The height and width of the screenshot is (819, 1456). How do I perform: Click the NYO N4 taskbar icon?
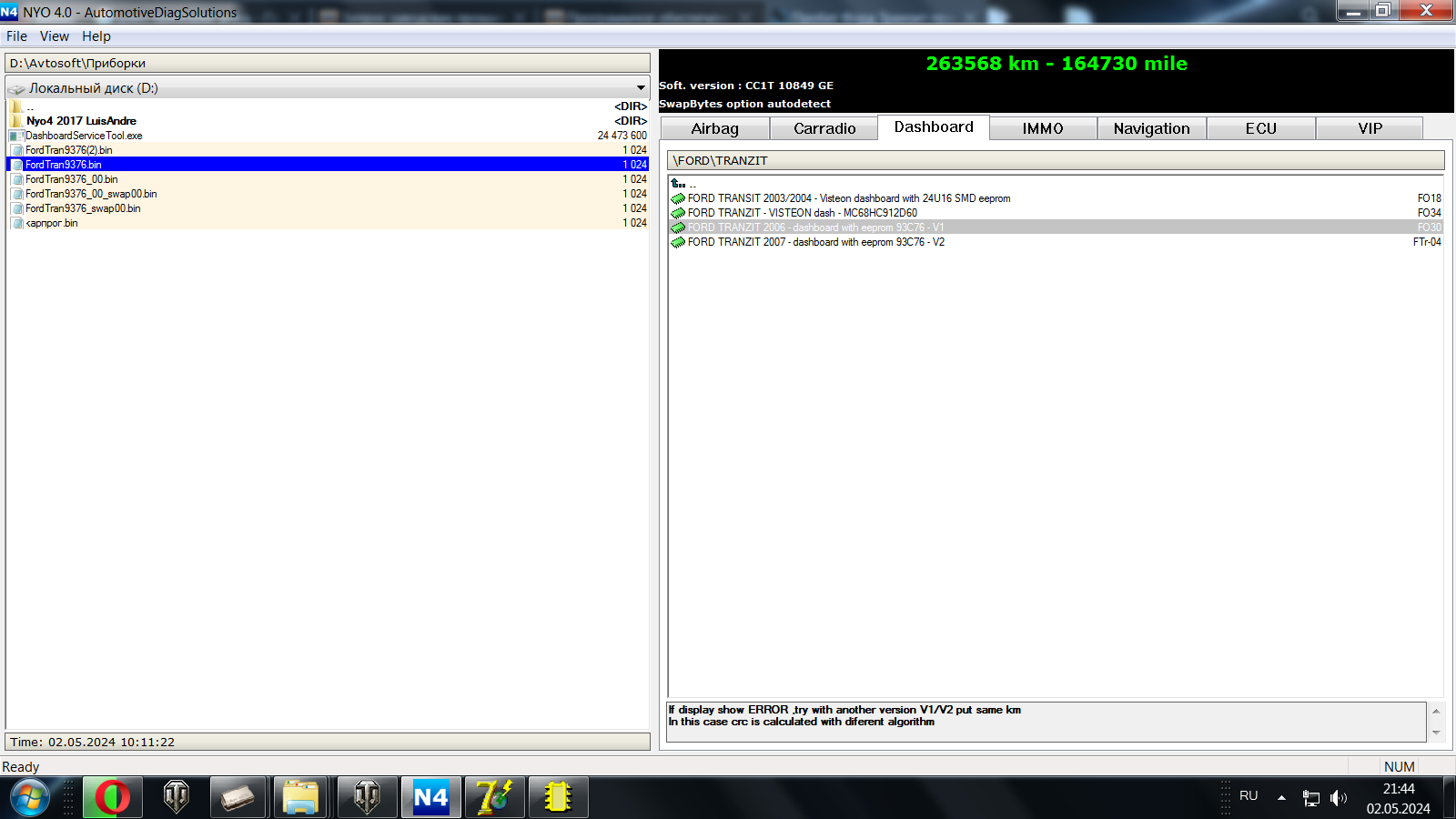[430, 798]
